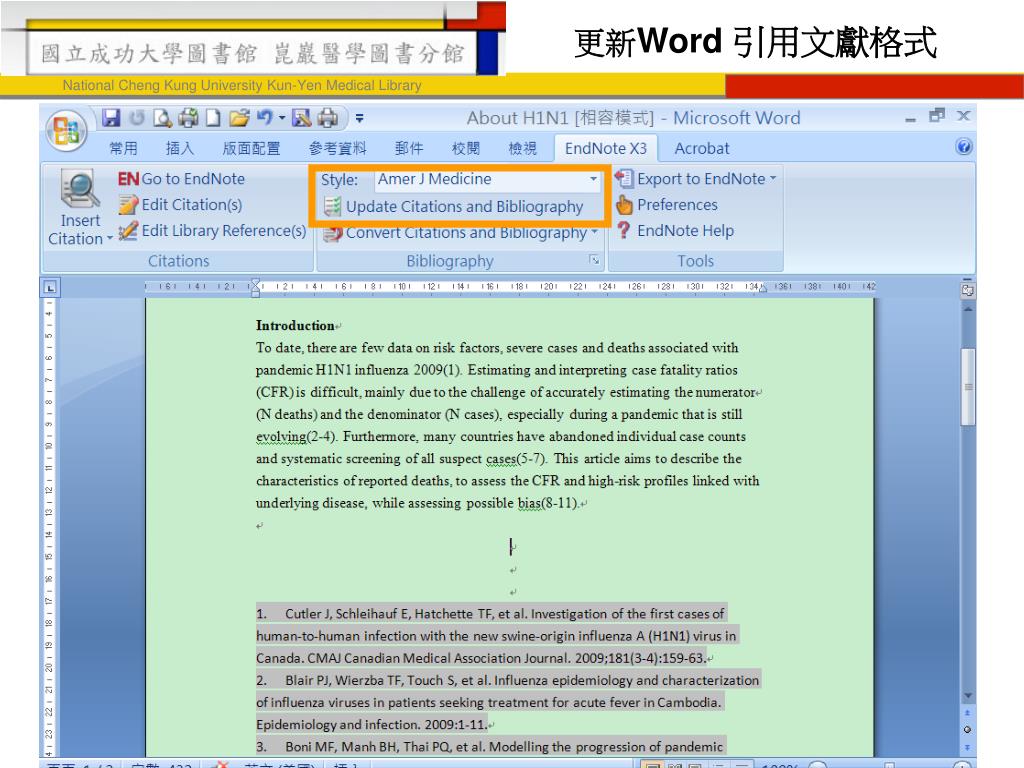
Task: Click the picture-with-pencil icon in quick access
Action: click(x=302, y=118)
